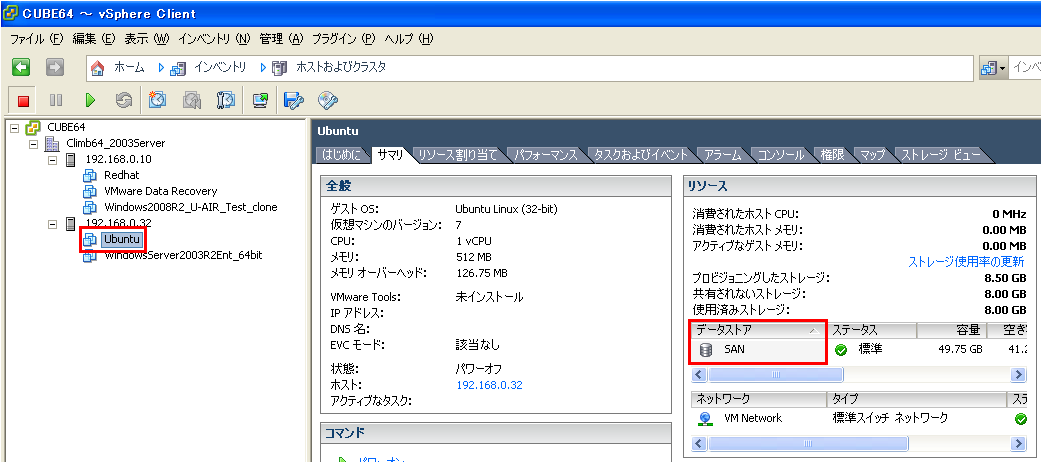Click the ストレージ使用率の更新 link
This screenshot has width=1041, height=462.
point(967,262)
